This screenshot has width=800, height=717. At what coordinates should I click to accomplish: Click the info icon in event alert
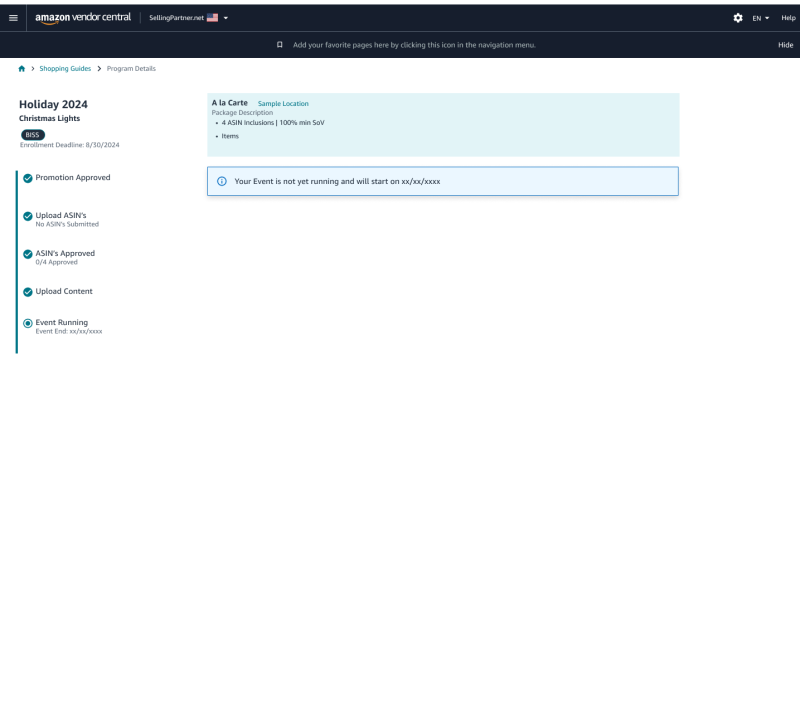[x=222, y=181]
